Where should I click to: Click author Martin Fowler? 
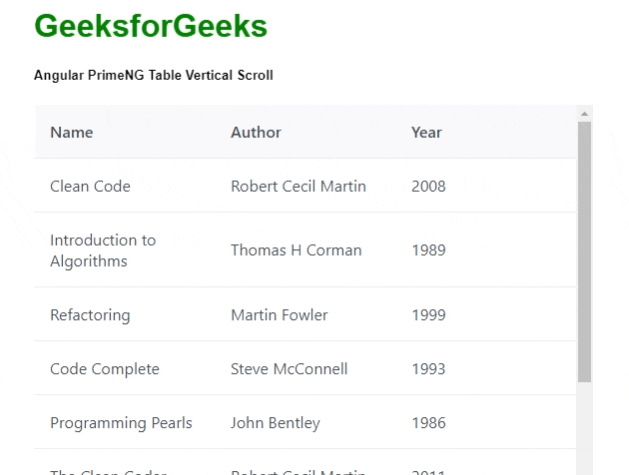(x=279, y=315)
